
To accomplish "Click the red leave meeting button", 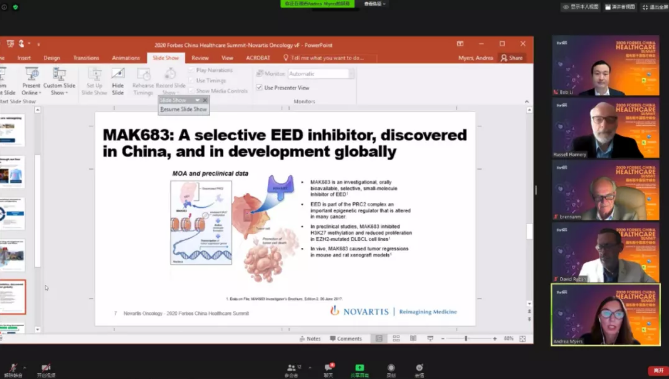I will pos(658,370).
